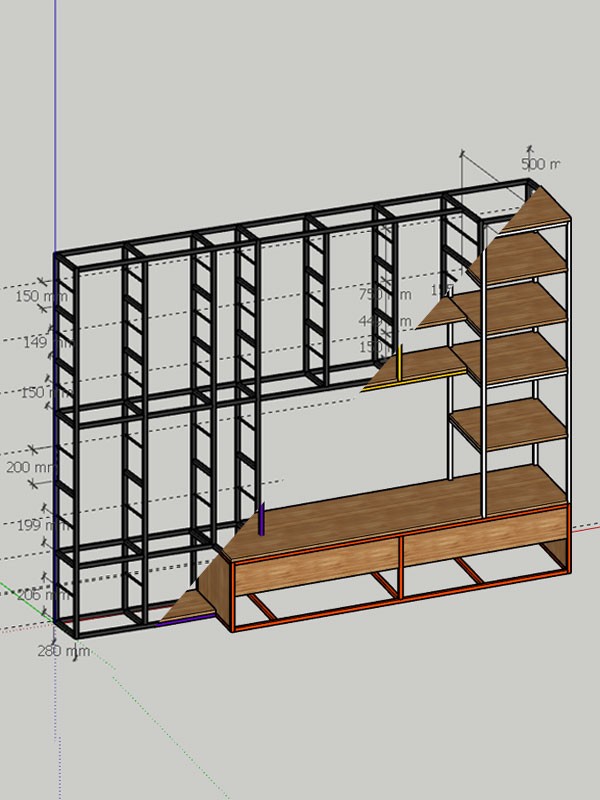Select the small triangular wood panel at floor

coord(190,602)
